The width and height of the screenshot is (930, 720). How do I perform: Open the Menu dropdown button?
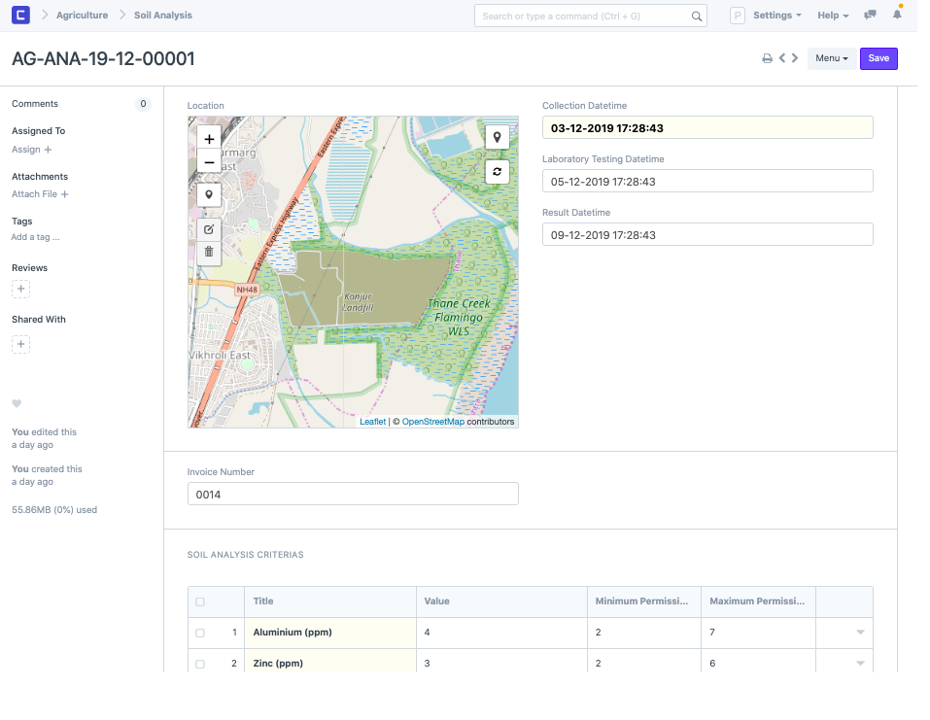(x=831, y=59)
